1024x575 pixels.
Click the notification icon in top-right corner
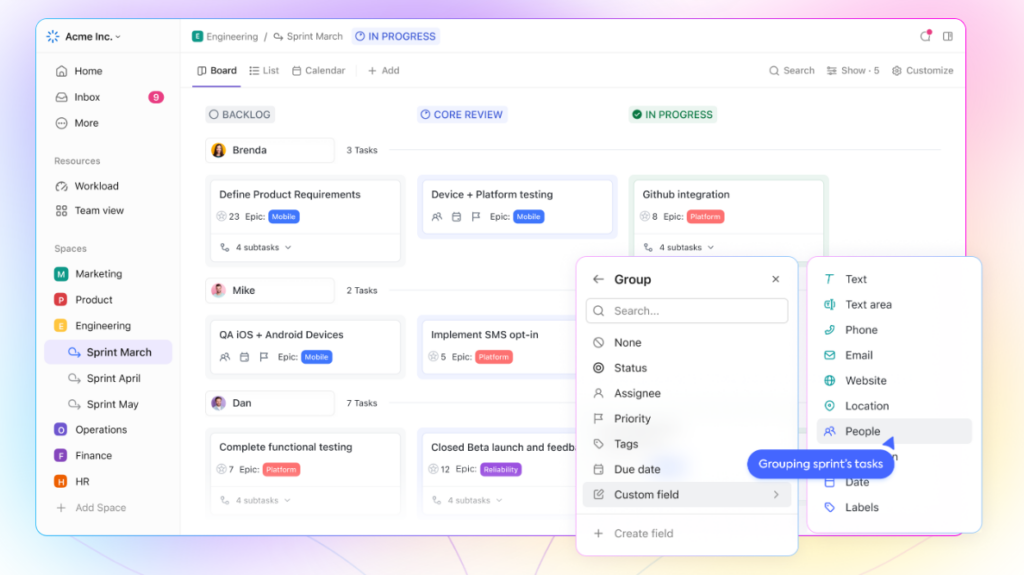[x=925, y=36]
